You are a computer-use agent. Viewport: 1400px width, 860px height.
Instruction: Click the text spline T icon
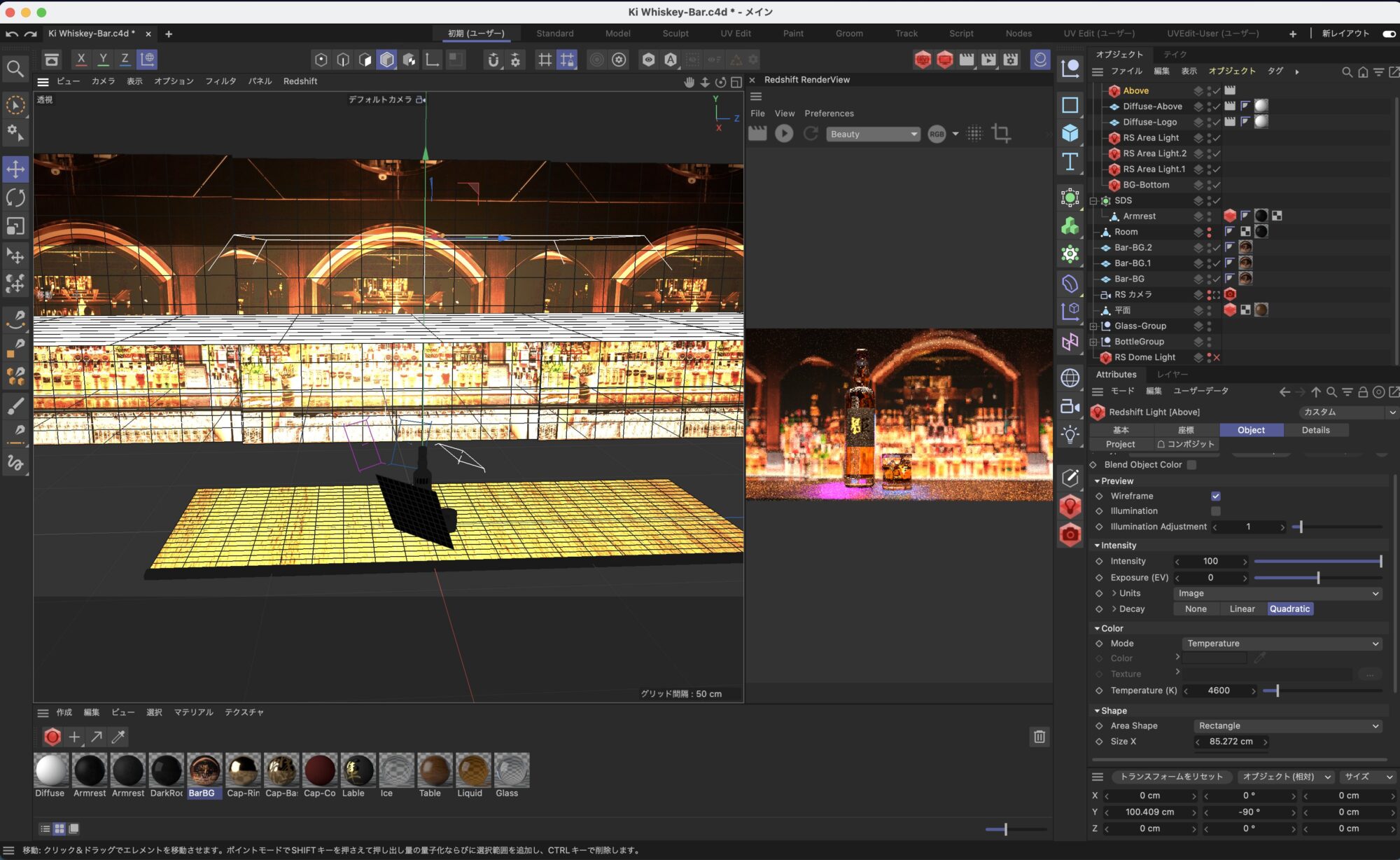pos(1070,162)
